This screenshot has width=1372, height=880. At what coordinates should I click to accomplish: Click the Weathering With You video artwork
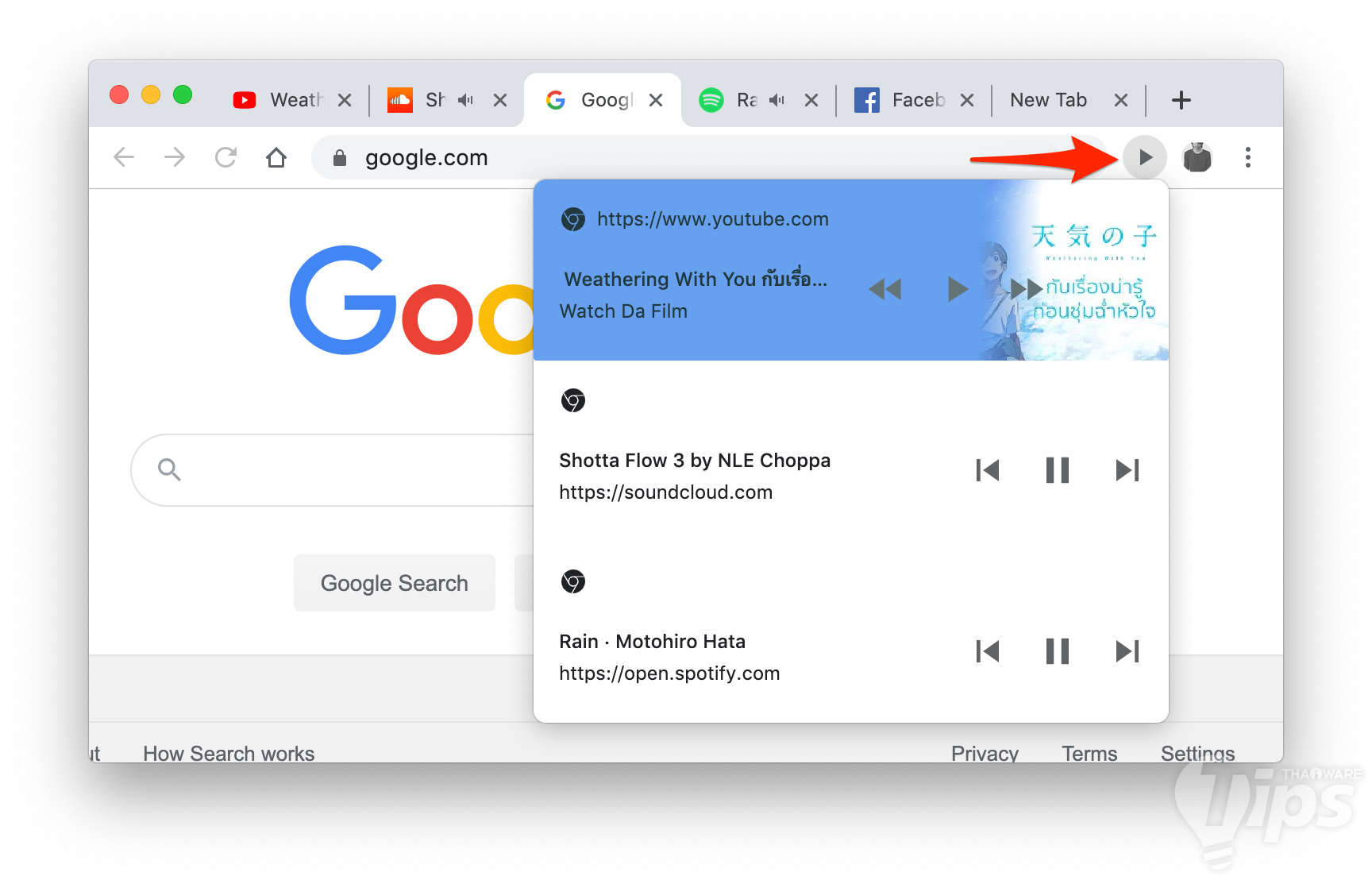coord(1073,270)
